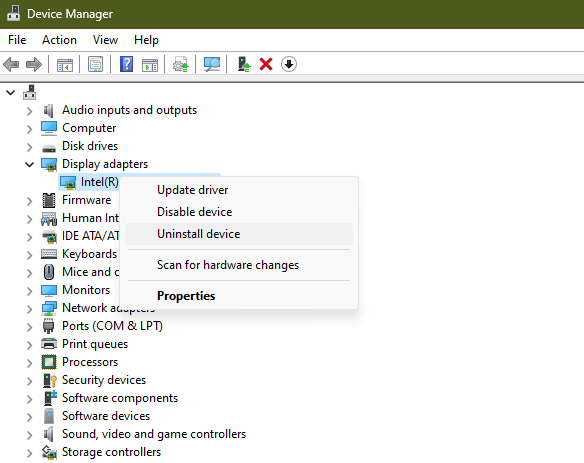Click the Disable device down-arrow icon
Screen dimensions: 584x463
point(289,64)
